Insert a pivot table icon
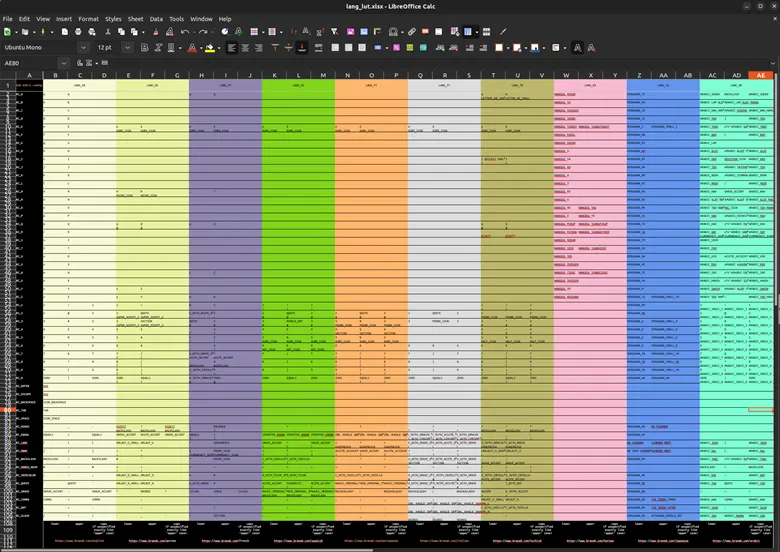The height and width of the screenshot is (552, 780). [378, 32]
